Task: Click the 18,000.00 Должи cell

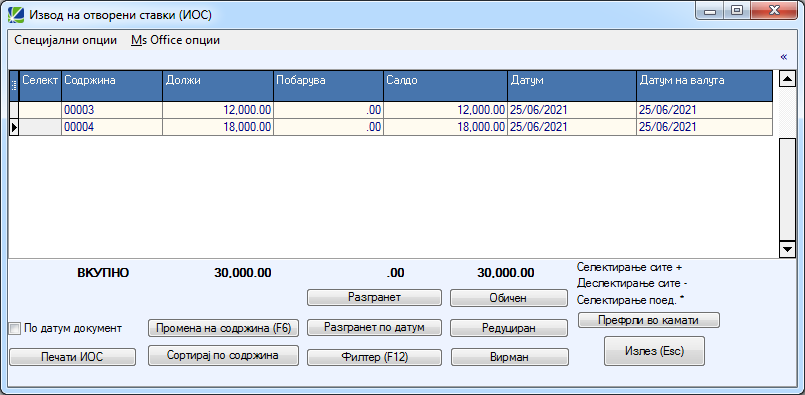Action: click(218, 127)
